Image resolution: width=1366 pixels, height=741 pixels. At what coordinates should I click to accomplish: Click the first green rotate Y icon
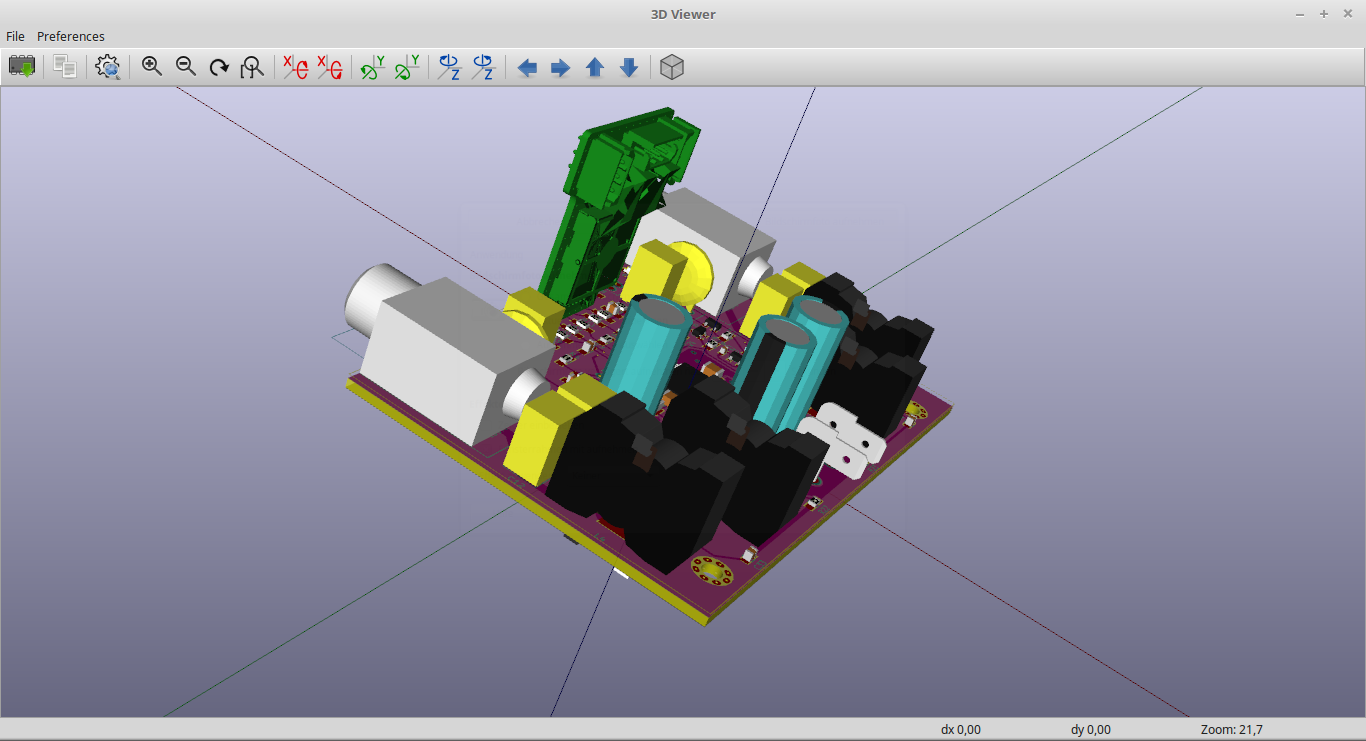pyautogui.click(x=373, y=67)
